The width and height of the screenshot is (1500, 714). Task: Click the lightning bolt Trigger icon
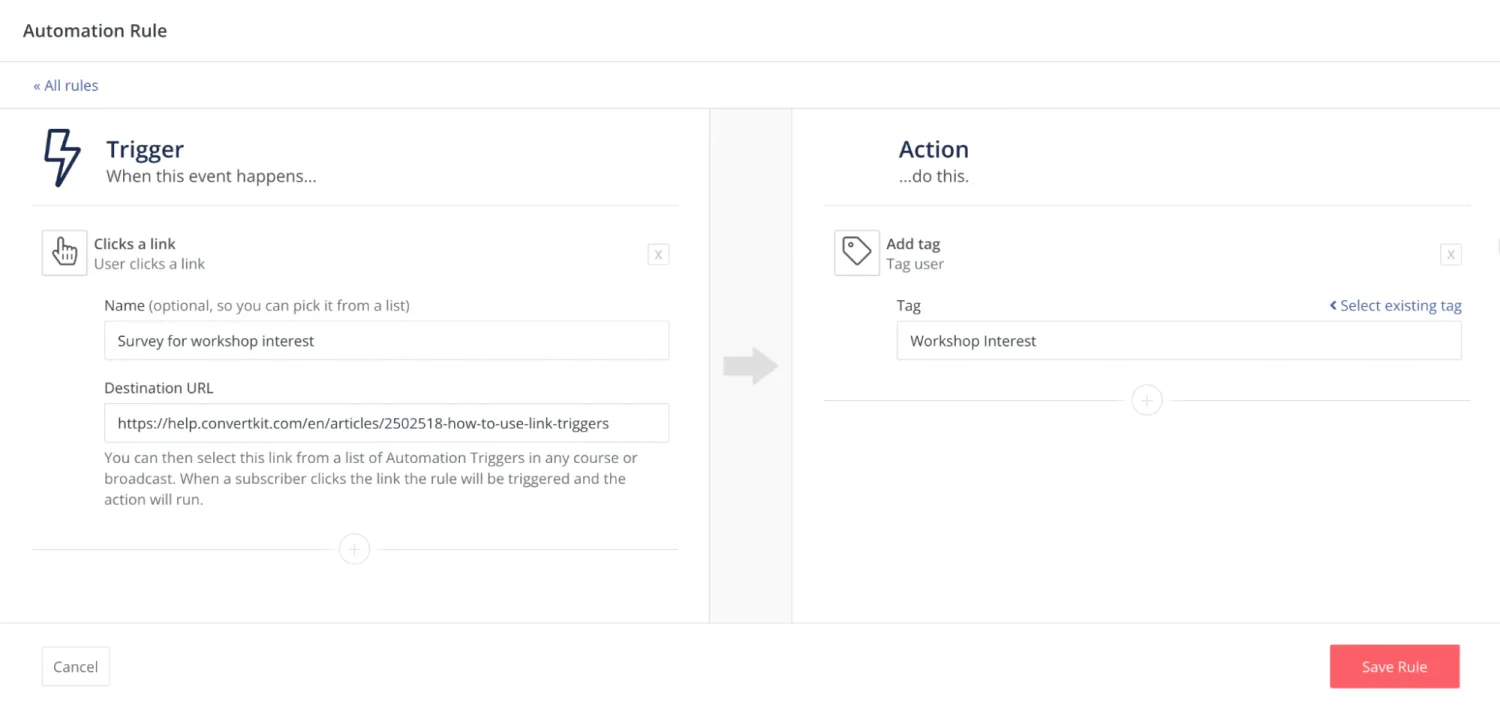(61, 158)
